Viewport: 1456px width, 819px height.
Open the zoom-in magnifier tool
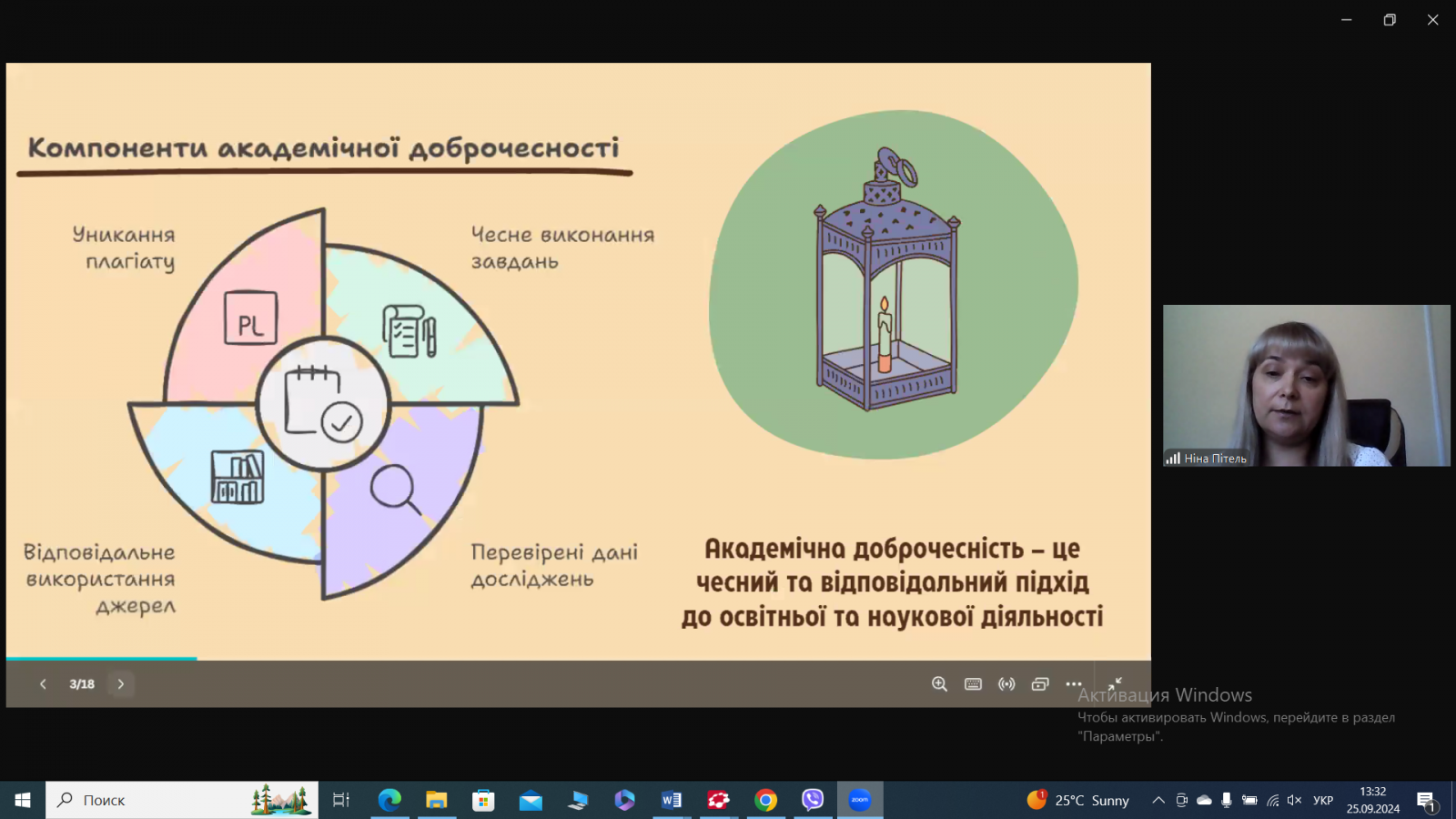coord(939,684)
